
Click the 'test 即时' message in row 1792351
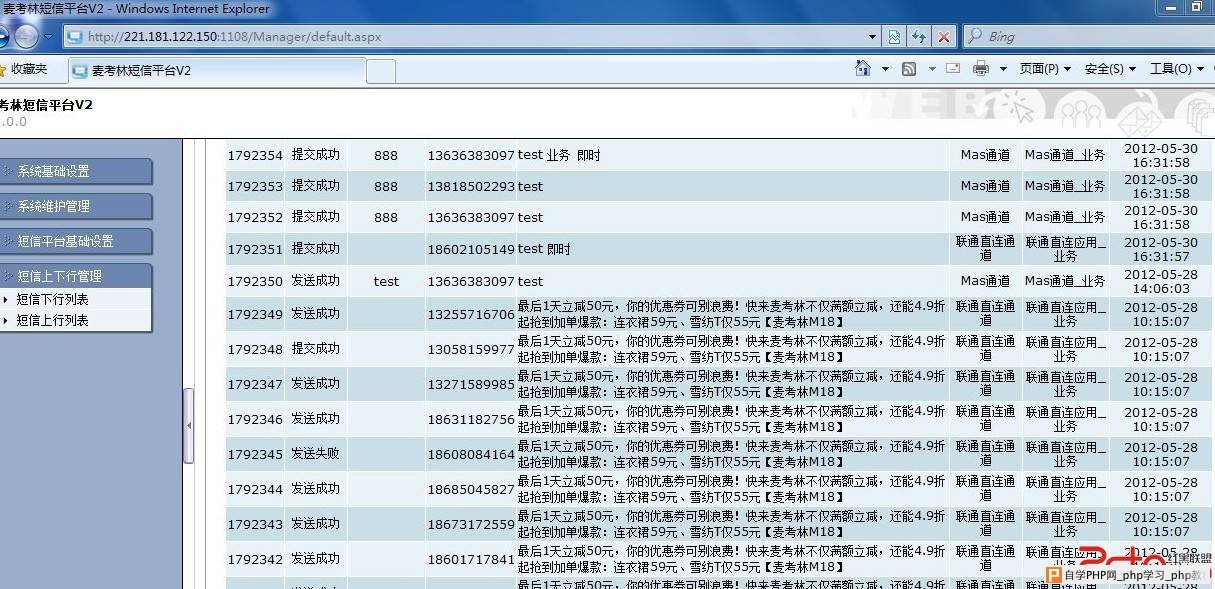pyautogui.click(x=544, y=249)
